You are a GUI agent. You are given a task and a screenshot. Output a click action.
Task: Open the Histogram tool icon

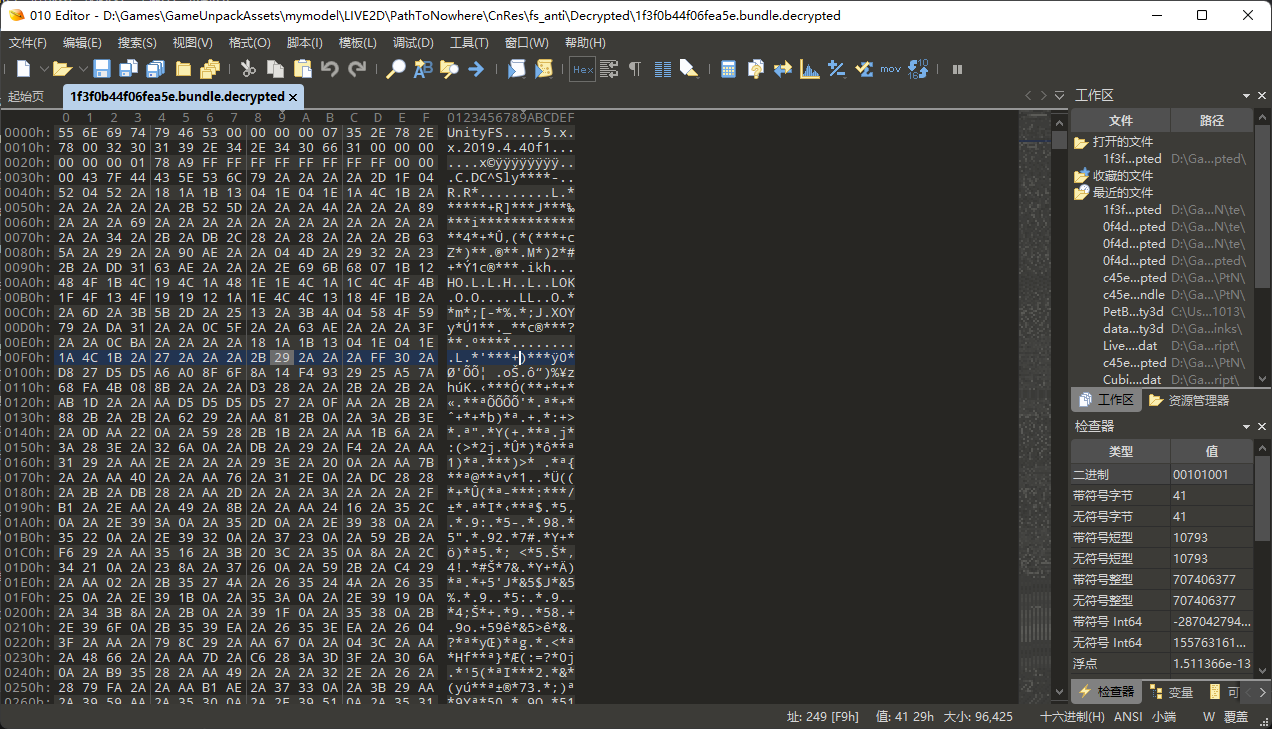[809, 69]
